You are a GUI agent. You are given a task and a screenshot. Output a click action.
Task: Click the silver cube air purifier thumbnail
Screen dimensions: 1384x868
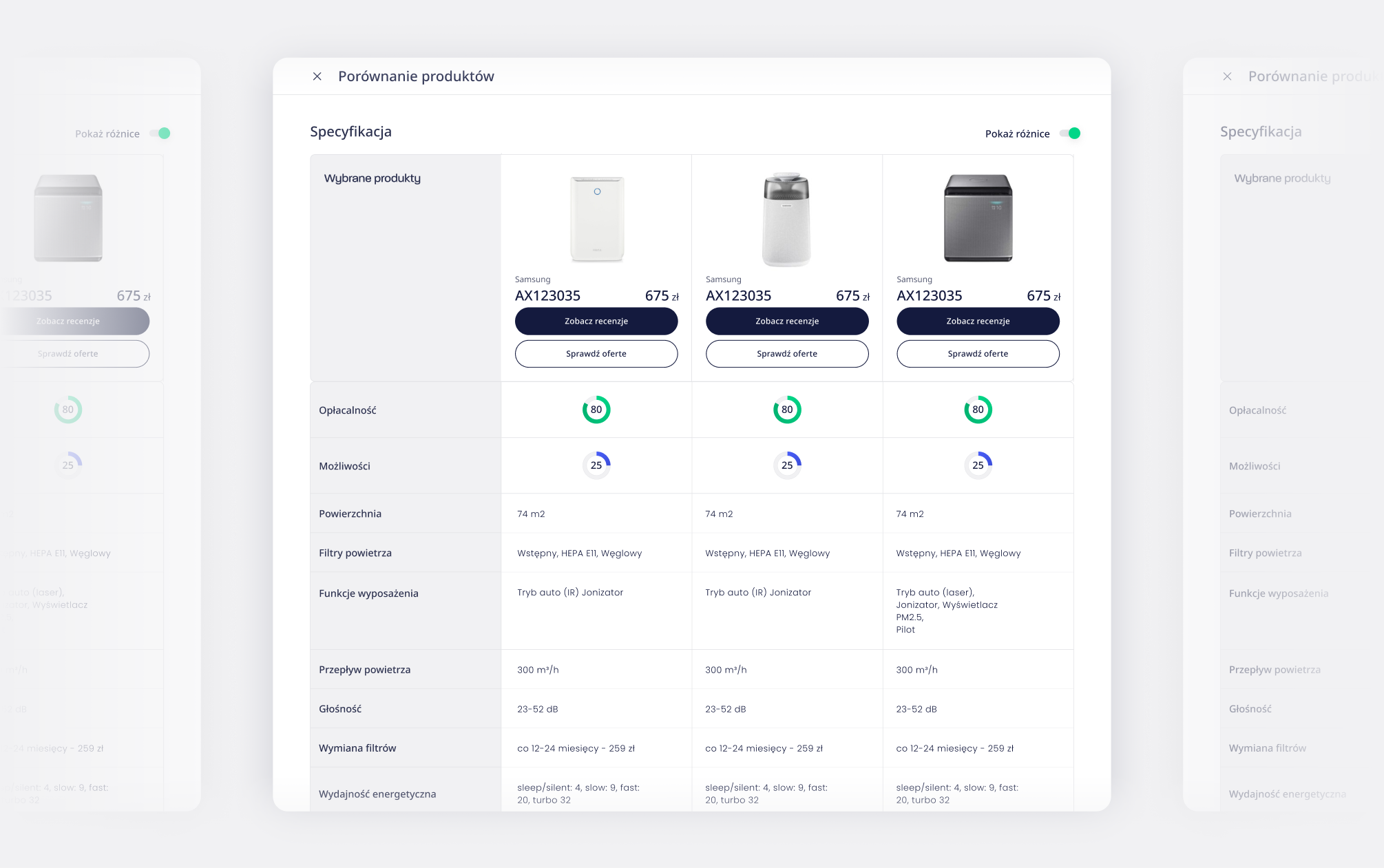point(978,218)
